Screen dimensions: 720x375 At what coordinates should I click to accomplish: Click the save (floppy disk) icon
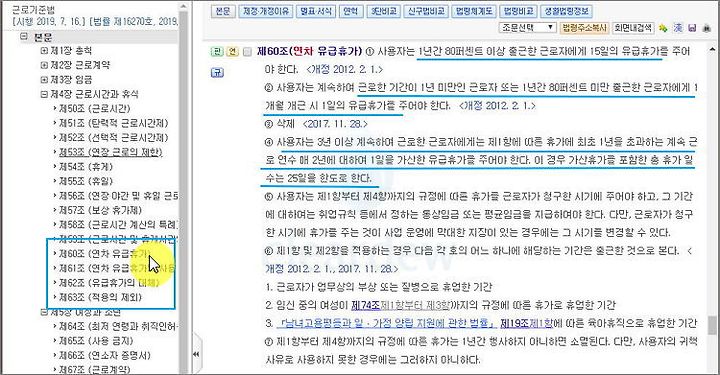tap(692, 28)
